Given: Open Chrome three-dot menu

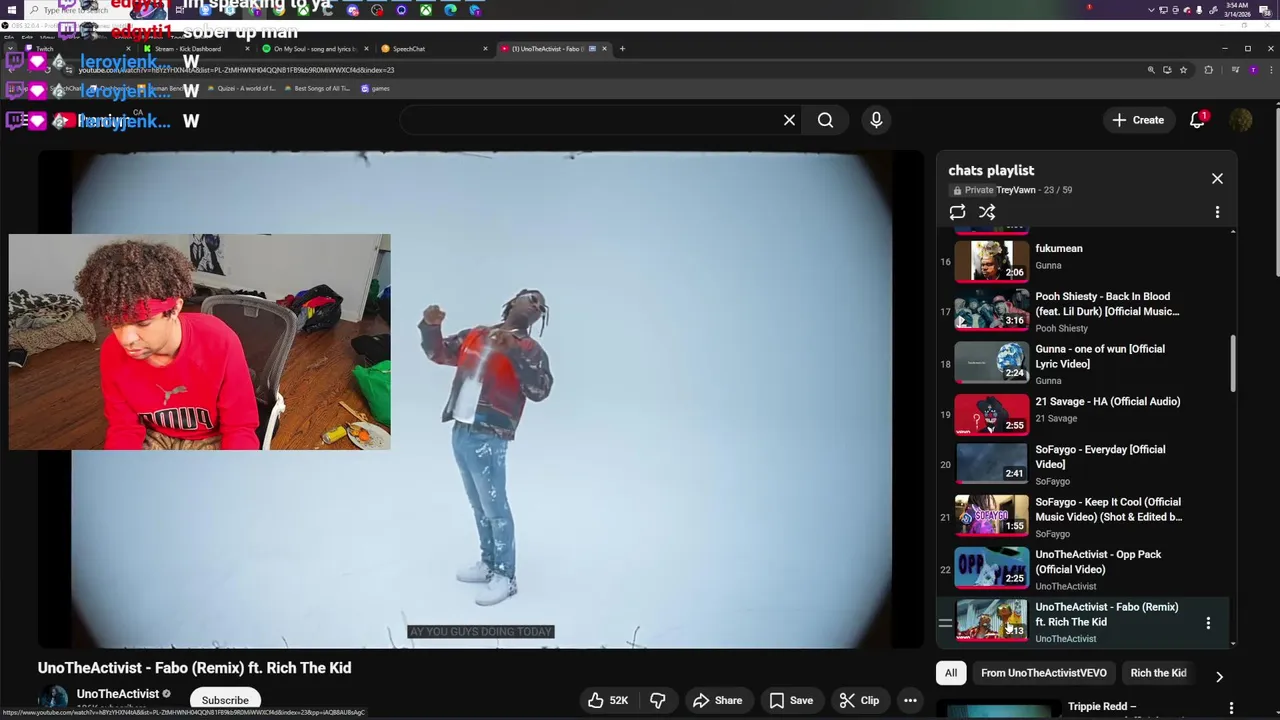Looking at the screenshot, I should 1269,70.
